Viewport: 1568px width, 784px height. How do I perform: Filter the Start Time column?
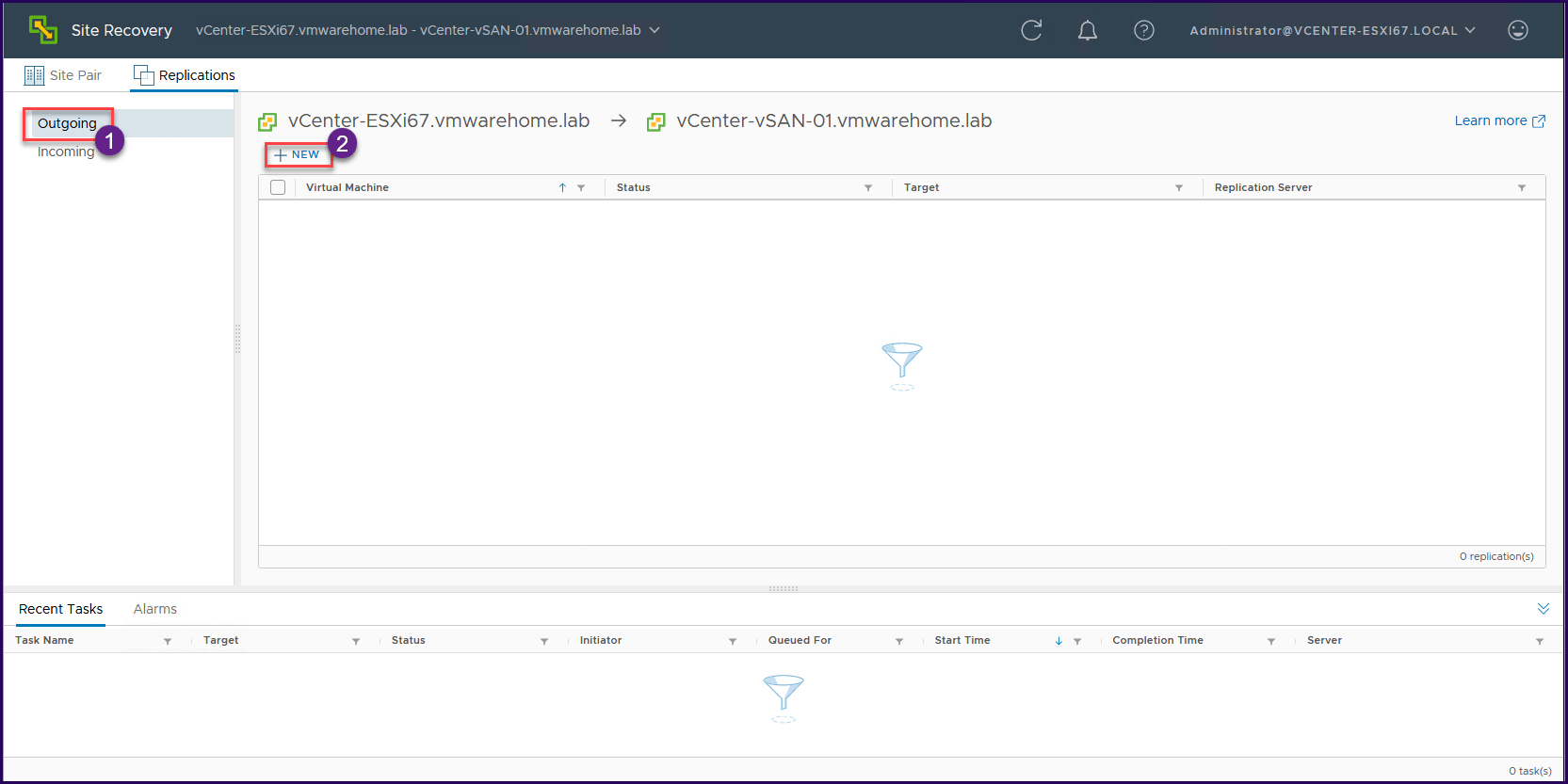pos(1077,641)
